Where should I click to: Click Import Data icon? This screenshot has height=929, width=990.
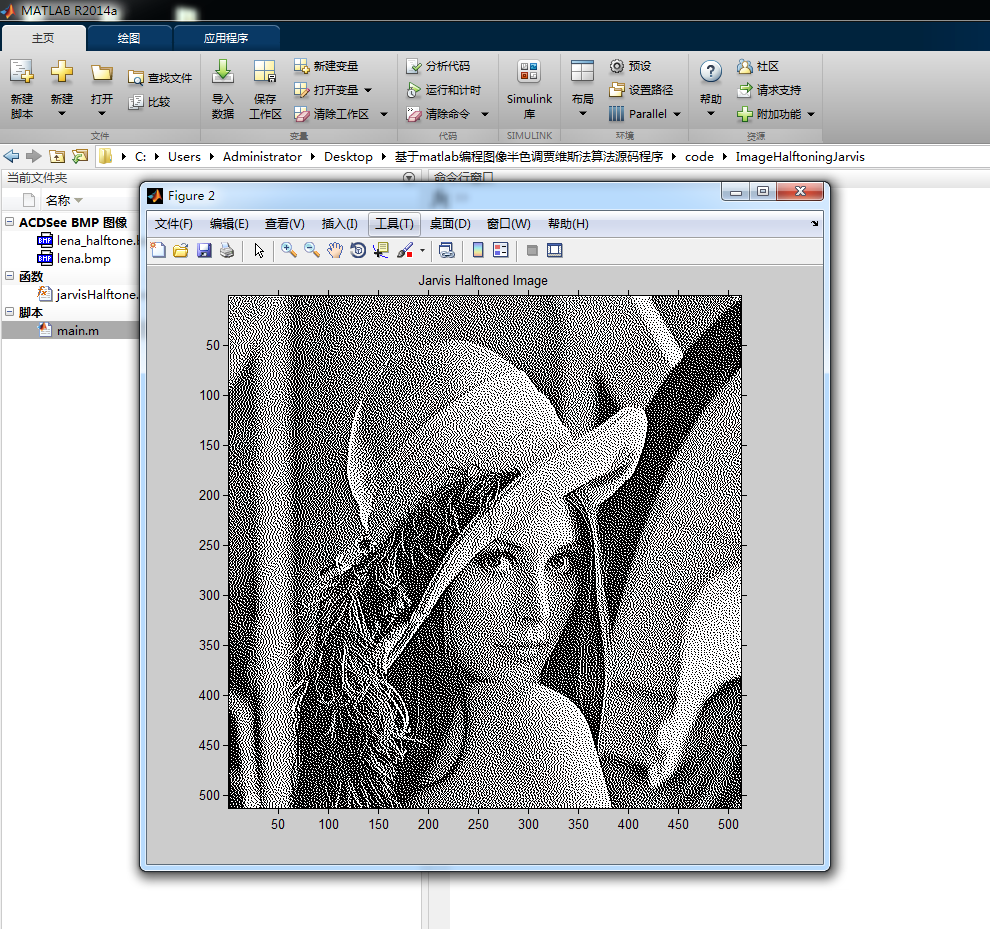[223, 88]
